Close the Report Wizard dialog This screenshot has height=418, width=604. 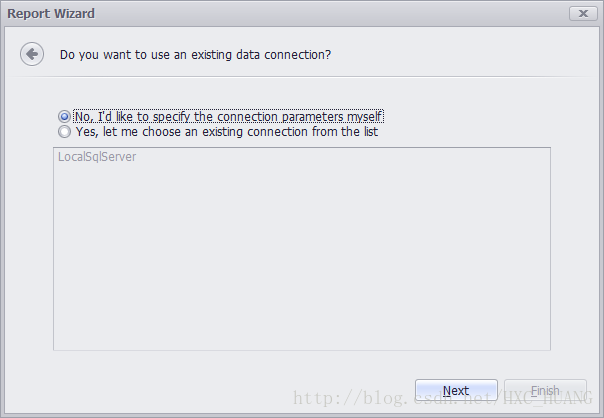[x=583, y=13]
